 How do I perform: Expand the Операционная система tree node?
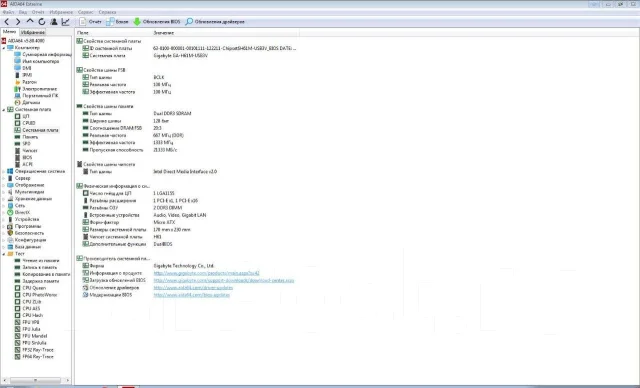[4, 171]
